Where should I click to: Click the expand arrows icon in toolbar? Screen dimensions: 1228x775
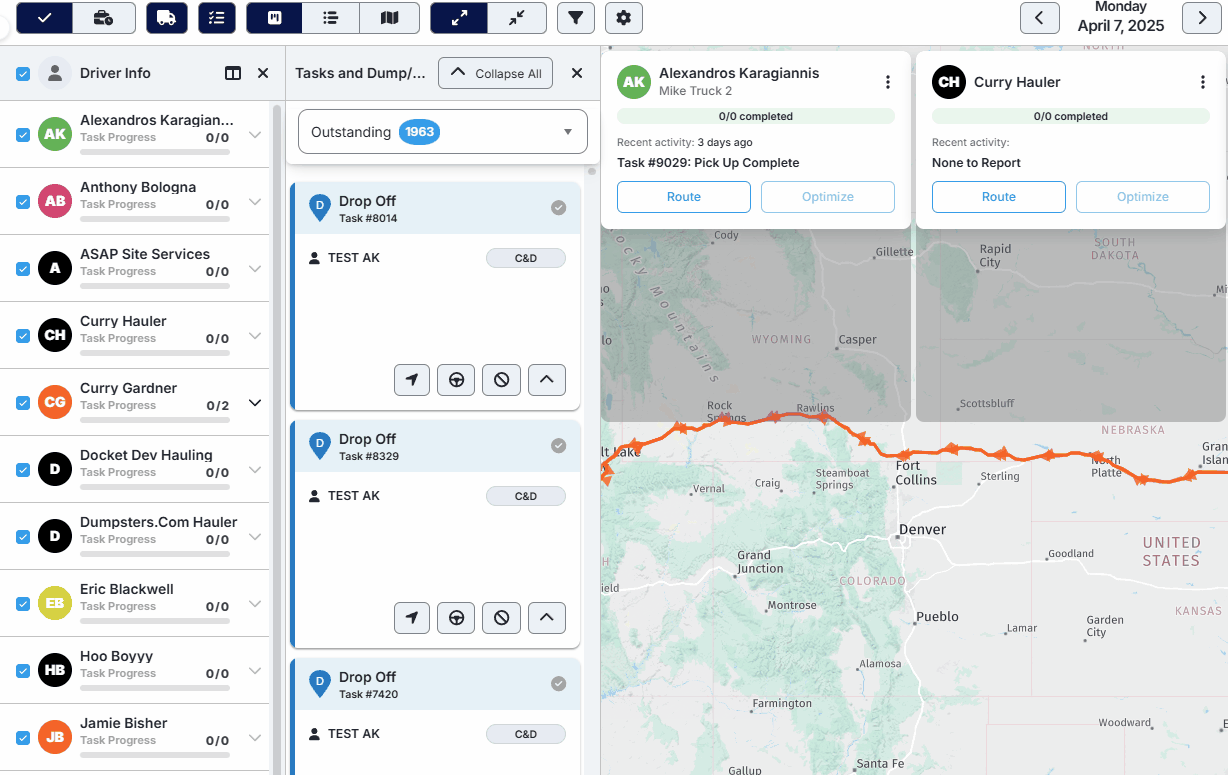[x=459, y=17]
